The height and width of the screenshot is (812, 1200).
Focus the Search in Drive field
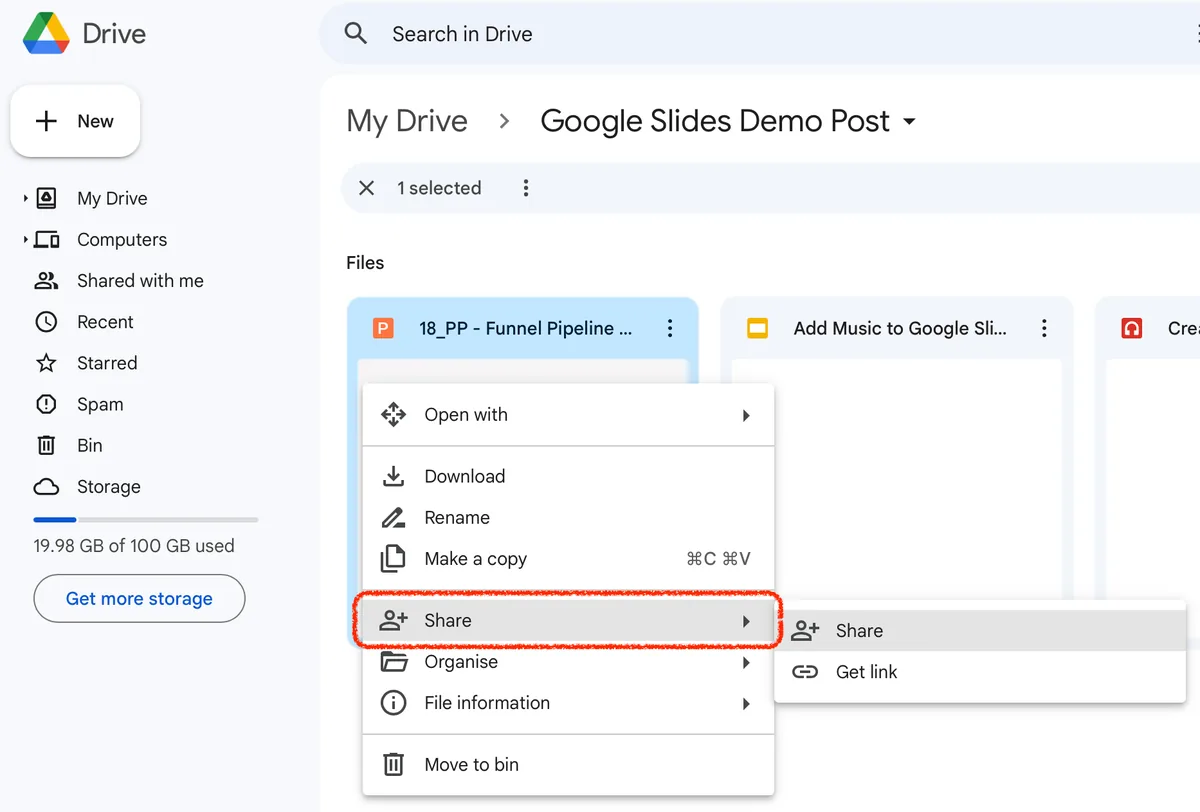point(760,34)
